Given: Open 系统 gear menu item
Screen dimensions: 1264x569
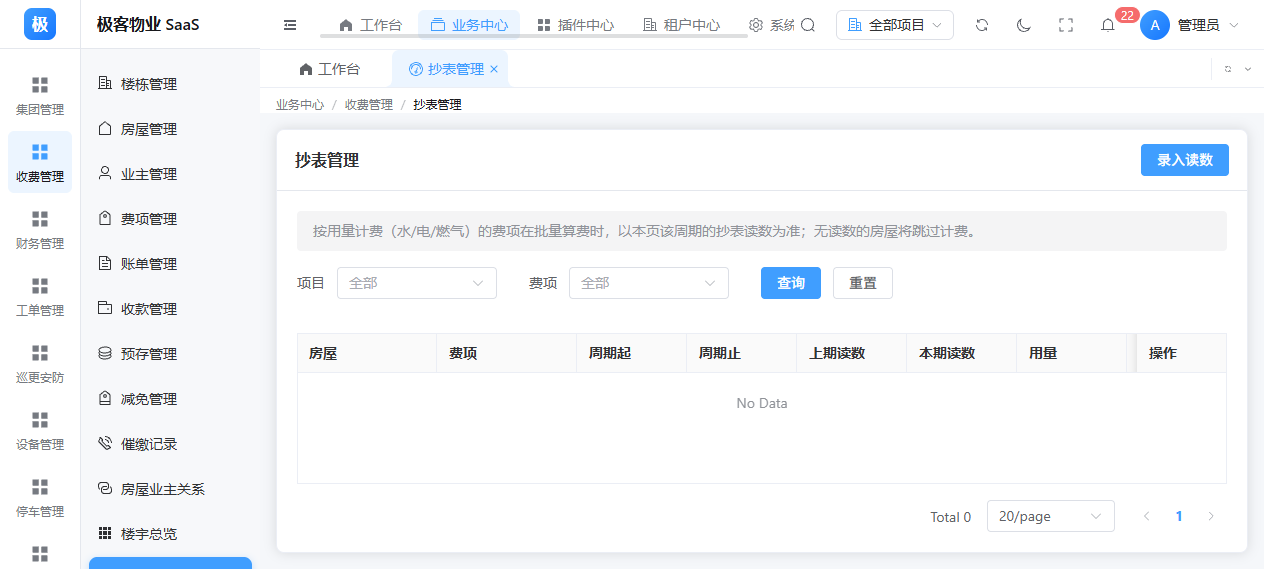Looking at the screenshot, I should (771, 25).
